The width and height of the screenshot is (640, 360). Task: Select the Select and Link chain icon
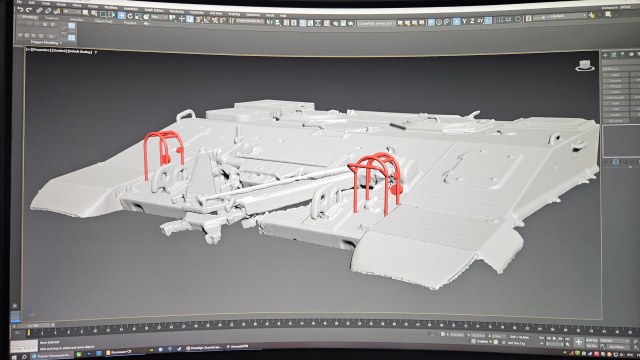[x=39, y=10]
